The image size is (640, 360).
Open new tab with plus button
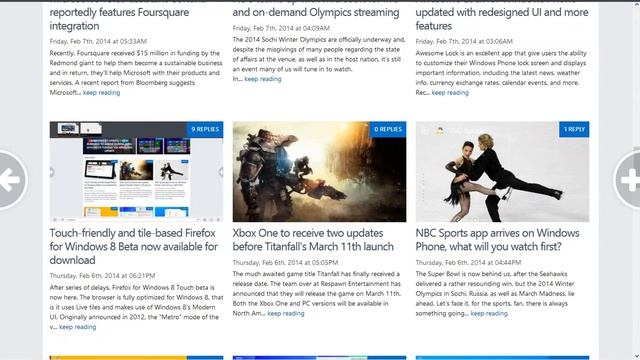pos(628,180)
